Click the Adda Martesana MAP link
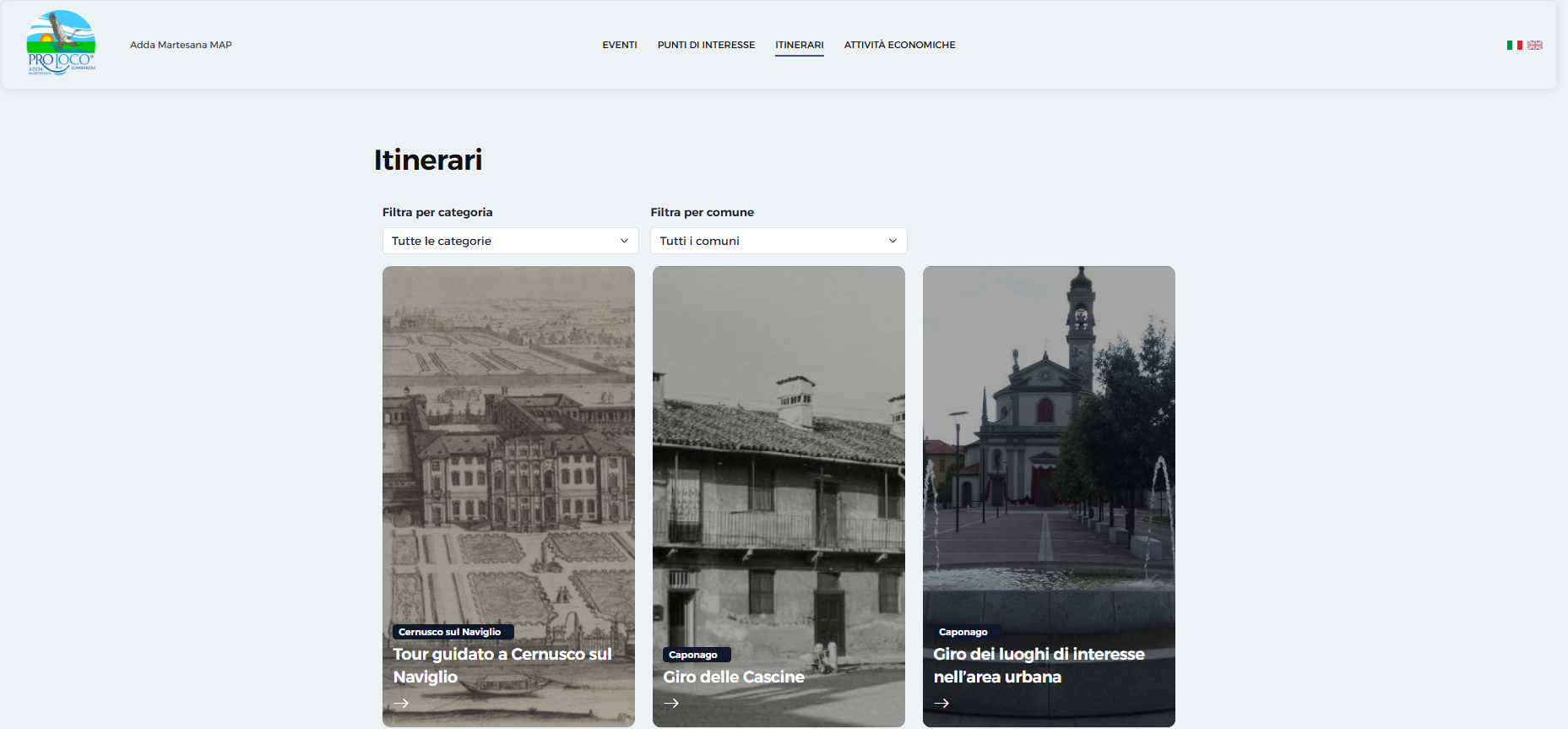This screenshot has height=729, width=1568. tap(181, 45)
